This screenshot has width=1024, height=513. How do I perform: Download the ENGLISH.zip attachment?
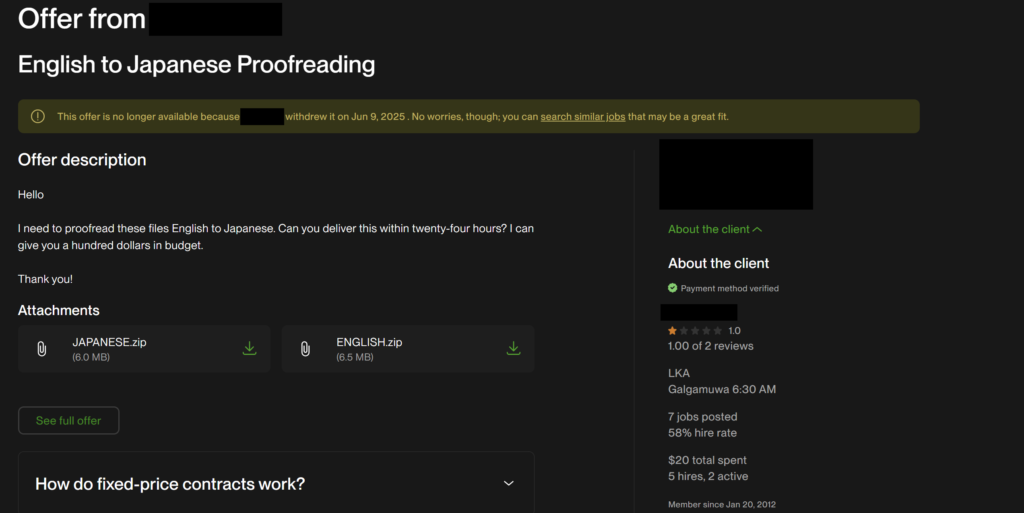(x=513, y=349)
